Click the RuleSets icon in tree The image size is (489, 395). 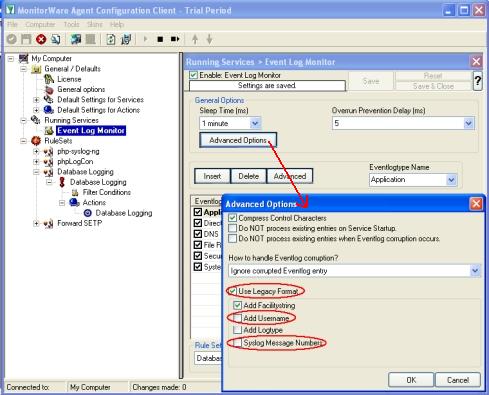(36, 141)
